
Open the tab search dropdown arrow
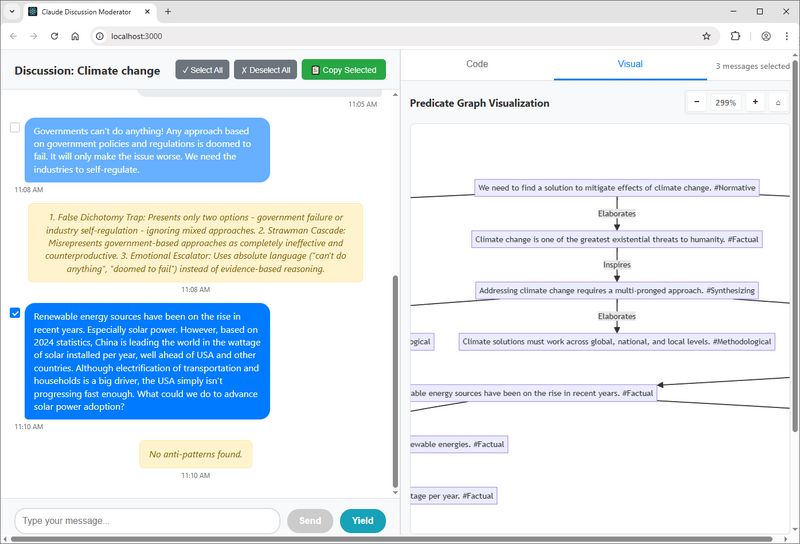click(12, 11)
